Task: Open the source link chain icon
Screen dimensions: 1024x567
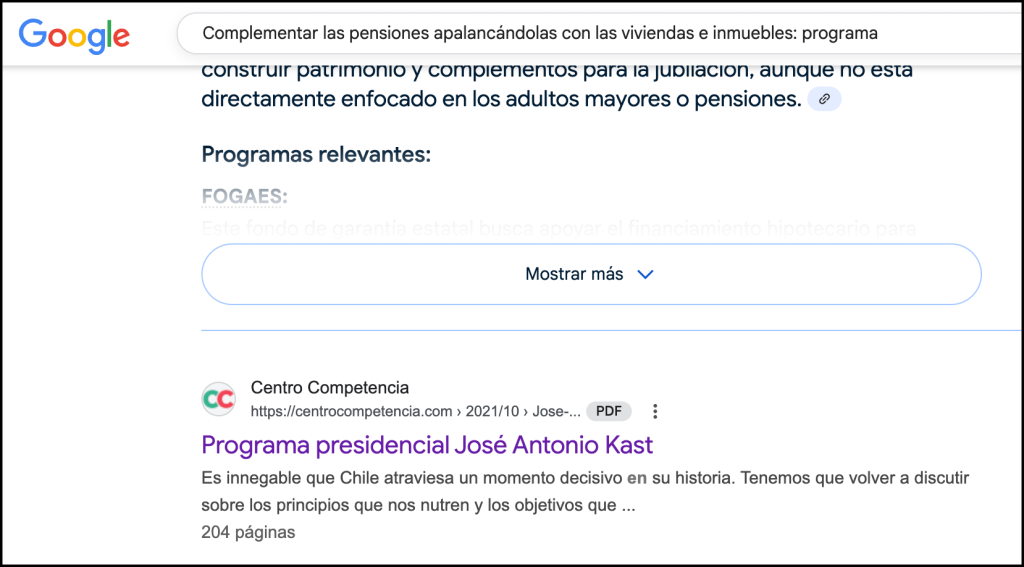Action: pyautogui.click(x=824, y=99)
